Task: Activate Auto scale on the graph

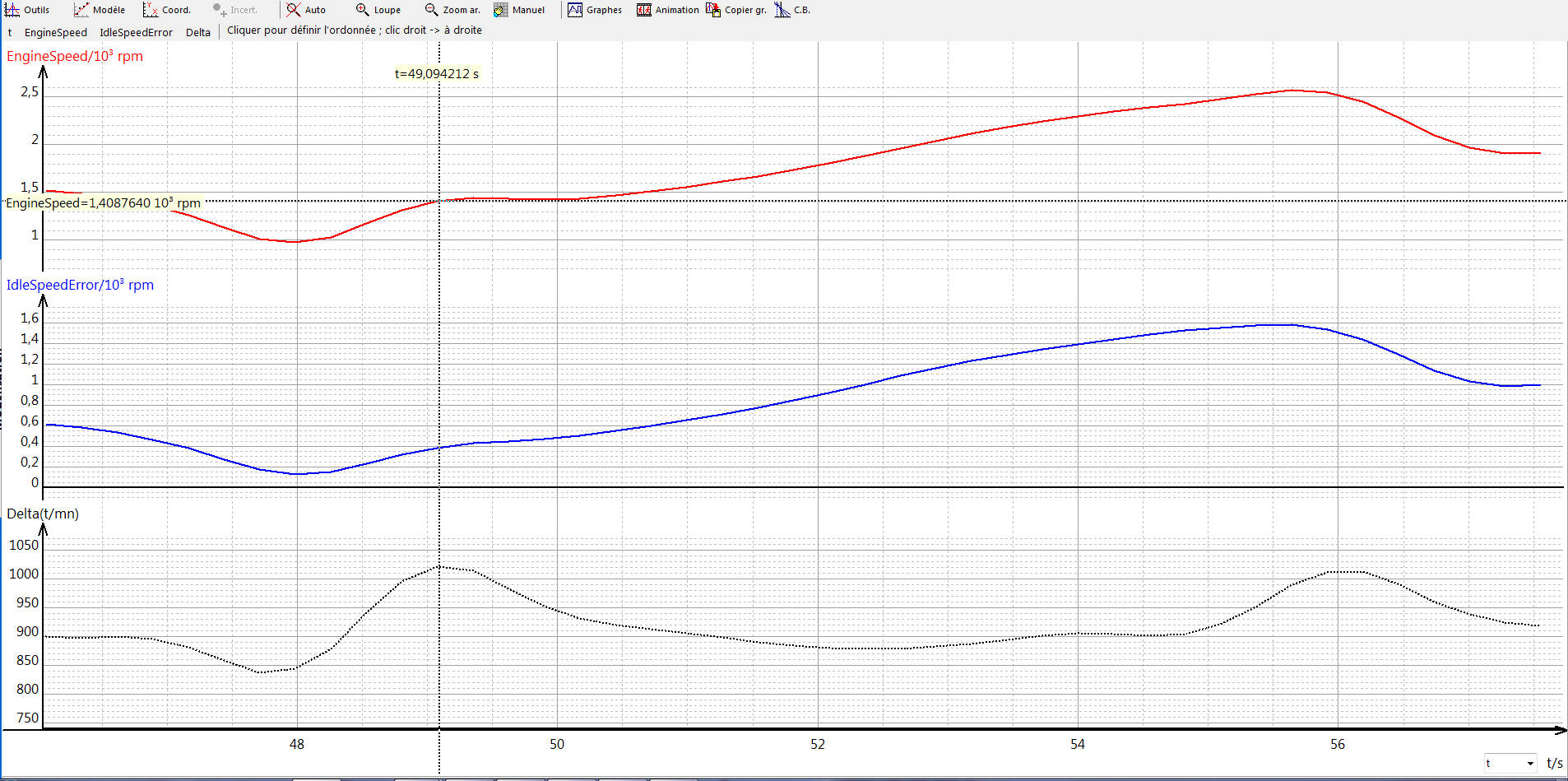Action: (306, 10)
